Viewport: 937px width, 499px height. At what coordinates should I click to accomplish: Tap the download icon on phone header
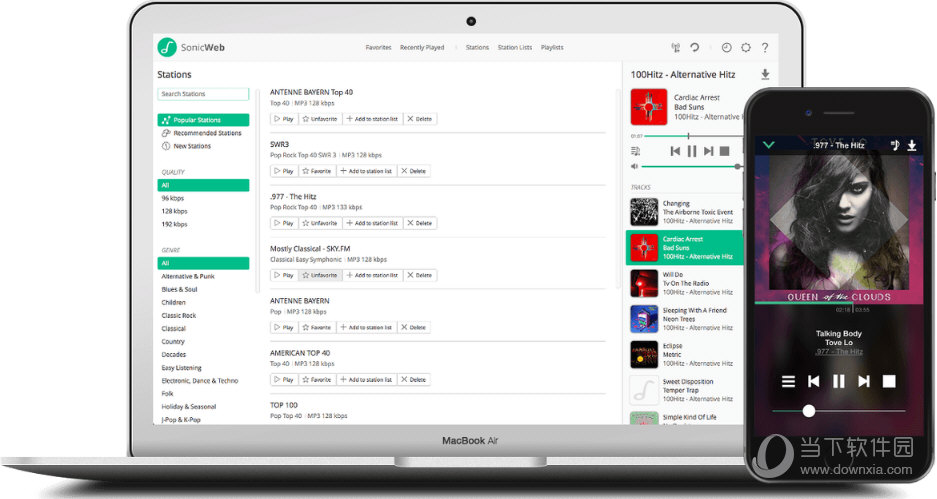pos(912,145)
